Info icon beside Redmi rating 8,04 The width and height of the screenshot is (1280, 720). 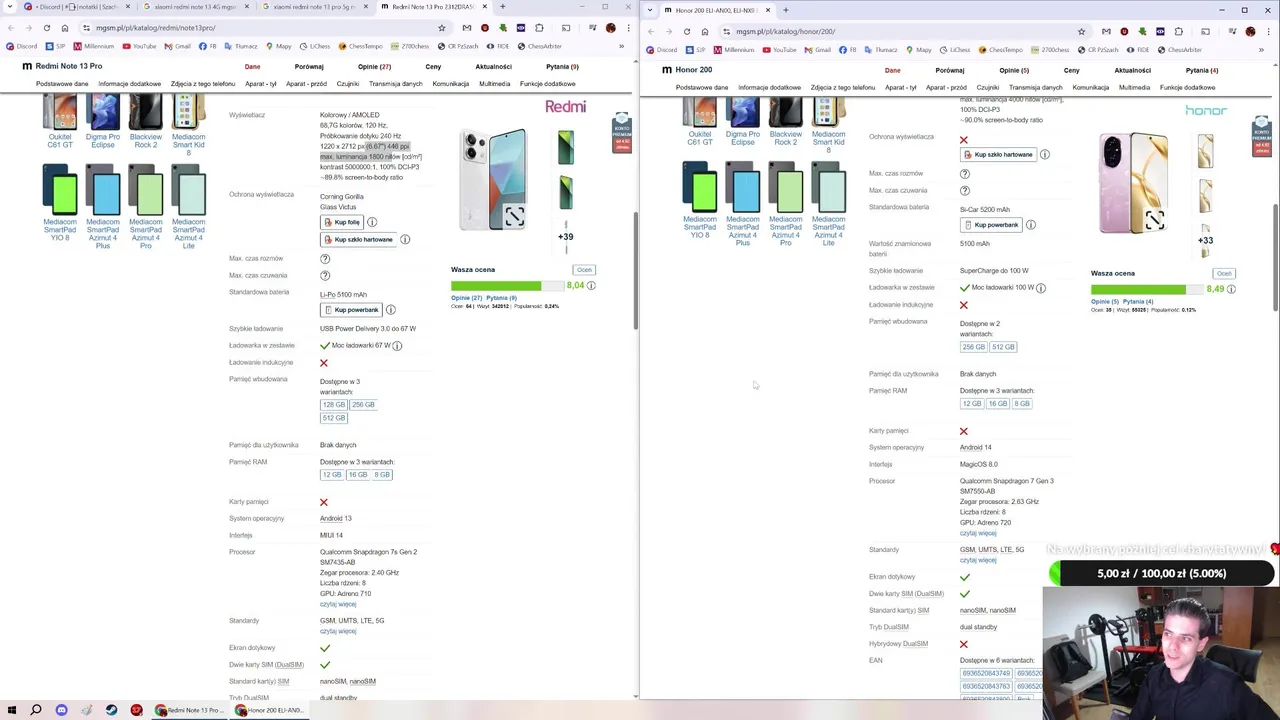pyautogui.click(x=591, y=286)
